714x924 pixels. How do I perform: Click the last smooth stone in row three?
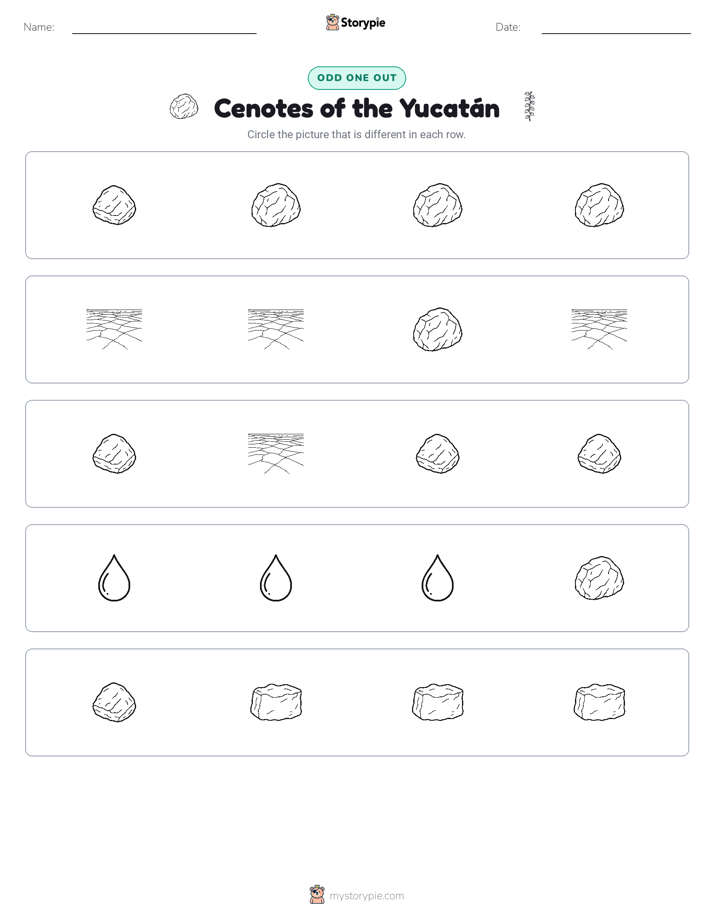click(x=599, y=454)
